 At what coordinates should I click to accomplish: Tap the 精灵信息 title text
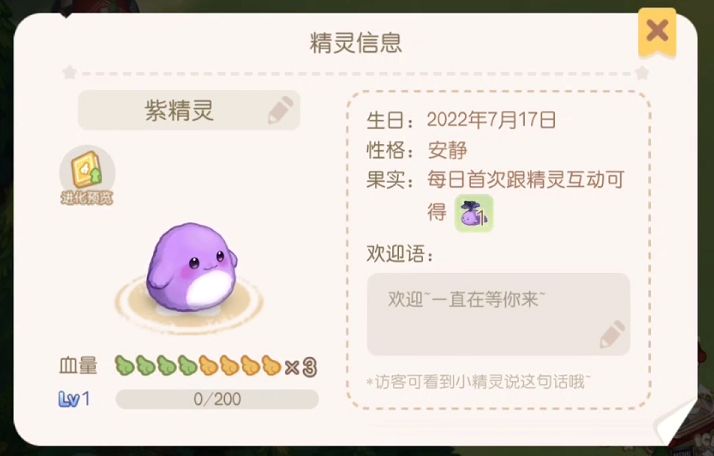click(x=356, y=43)
